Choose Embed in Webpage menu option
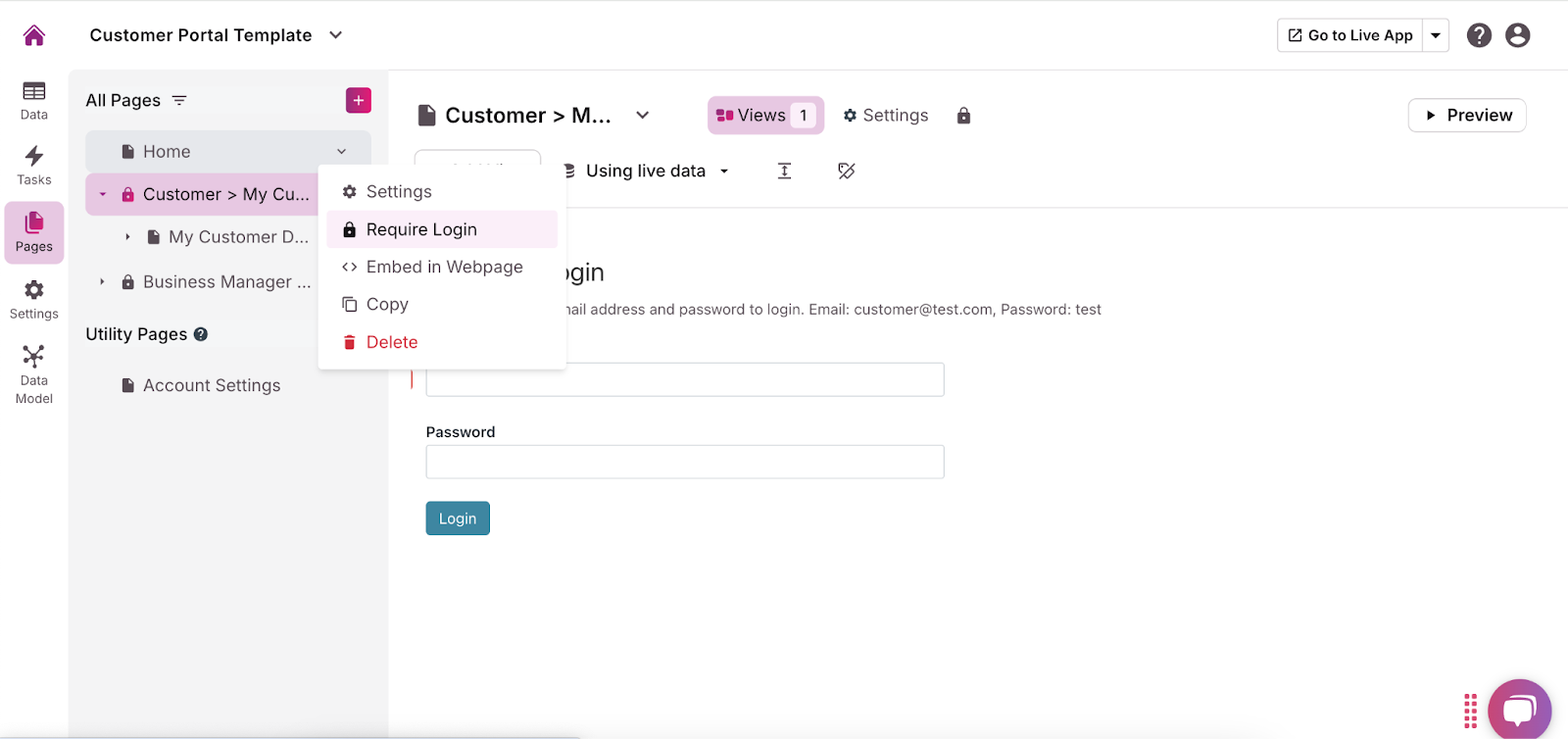This screenshot has width=1568, height=739. tap(444, 267)
